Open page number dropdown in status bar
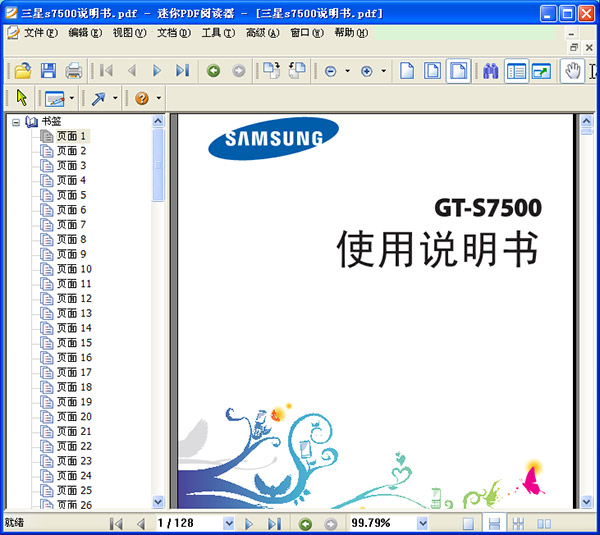The image size is (600, 535). (228, 523)
